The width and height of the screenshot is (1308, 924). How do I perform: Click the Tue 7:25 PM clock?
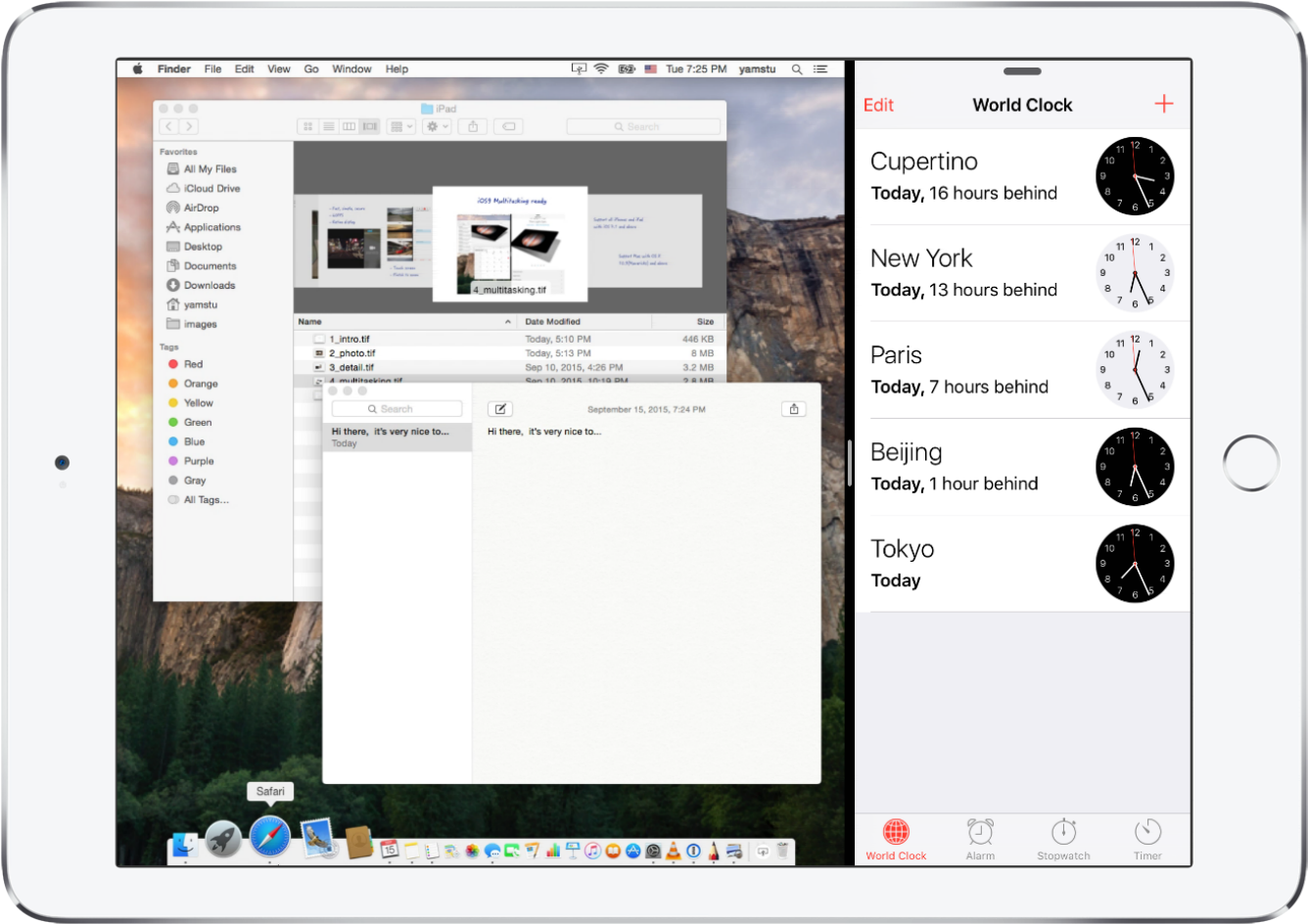coord(696,69)
